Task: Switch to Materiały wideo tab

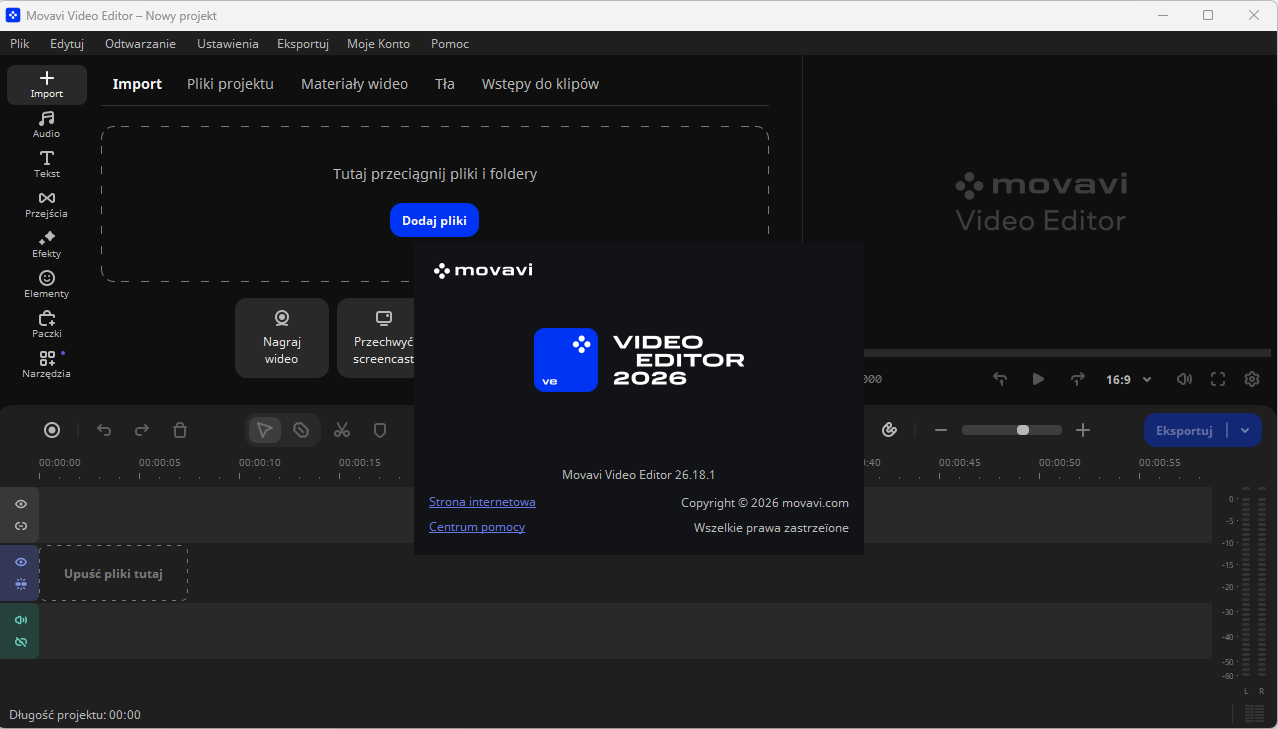Action: point(354,84)
